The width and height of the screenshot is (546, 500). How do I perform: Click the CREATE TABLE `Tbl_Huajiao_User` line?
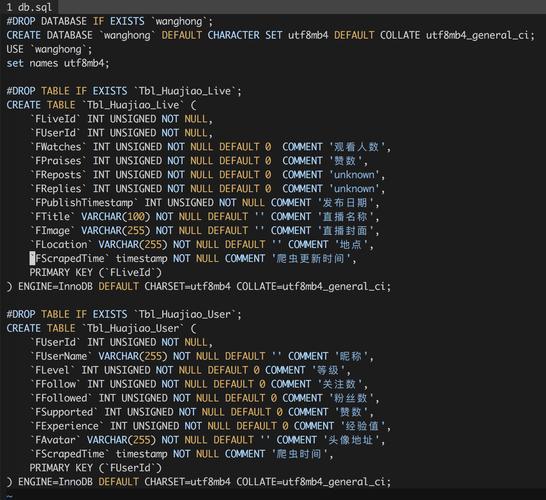pyautogui.click(x=101, y=328)
